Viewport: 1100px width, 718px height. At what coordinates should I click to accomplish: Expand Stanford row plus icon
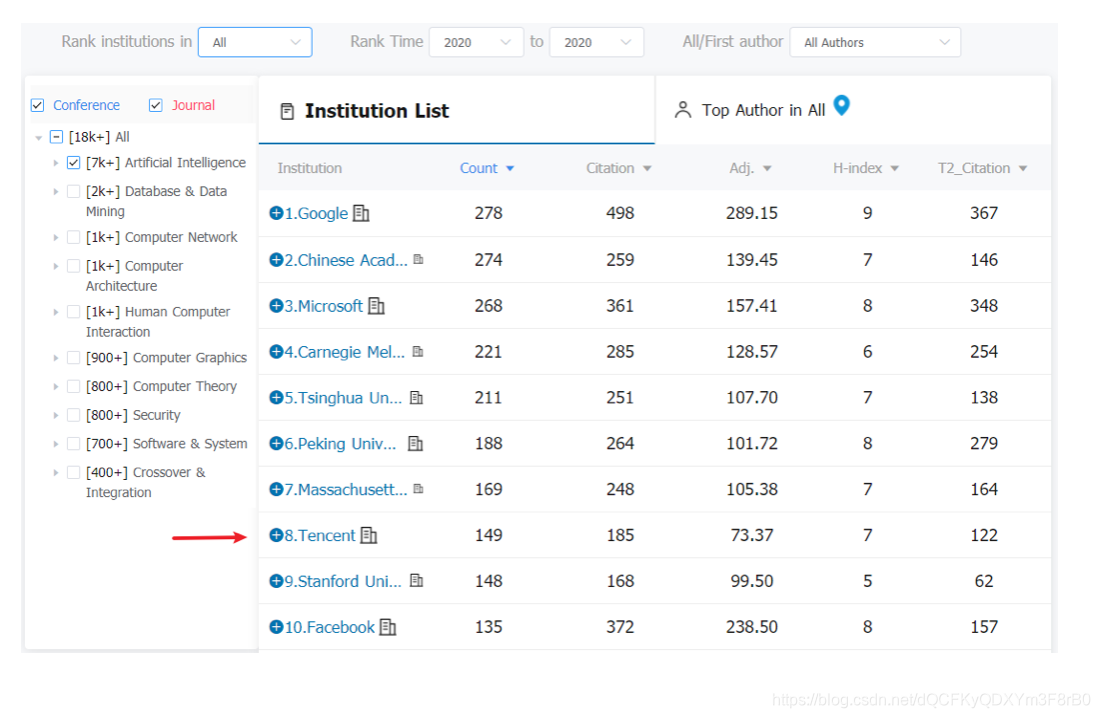(x=276, y=581)
